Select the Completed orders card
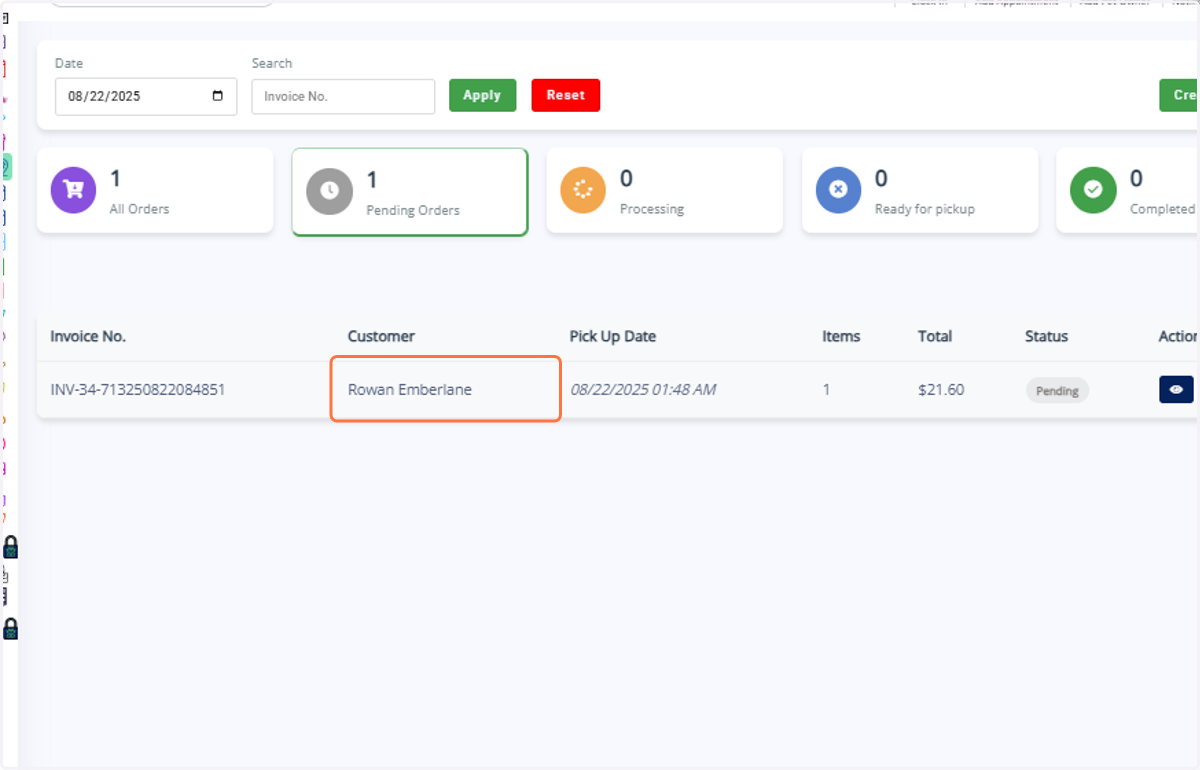The image size is (1200, 770). pos(1127,191)
